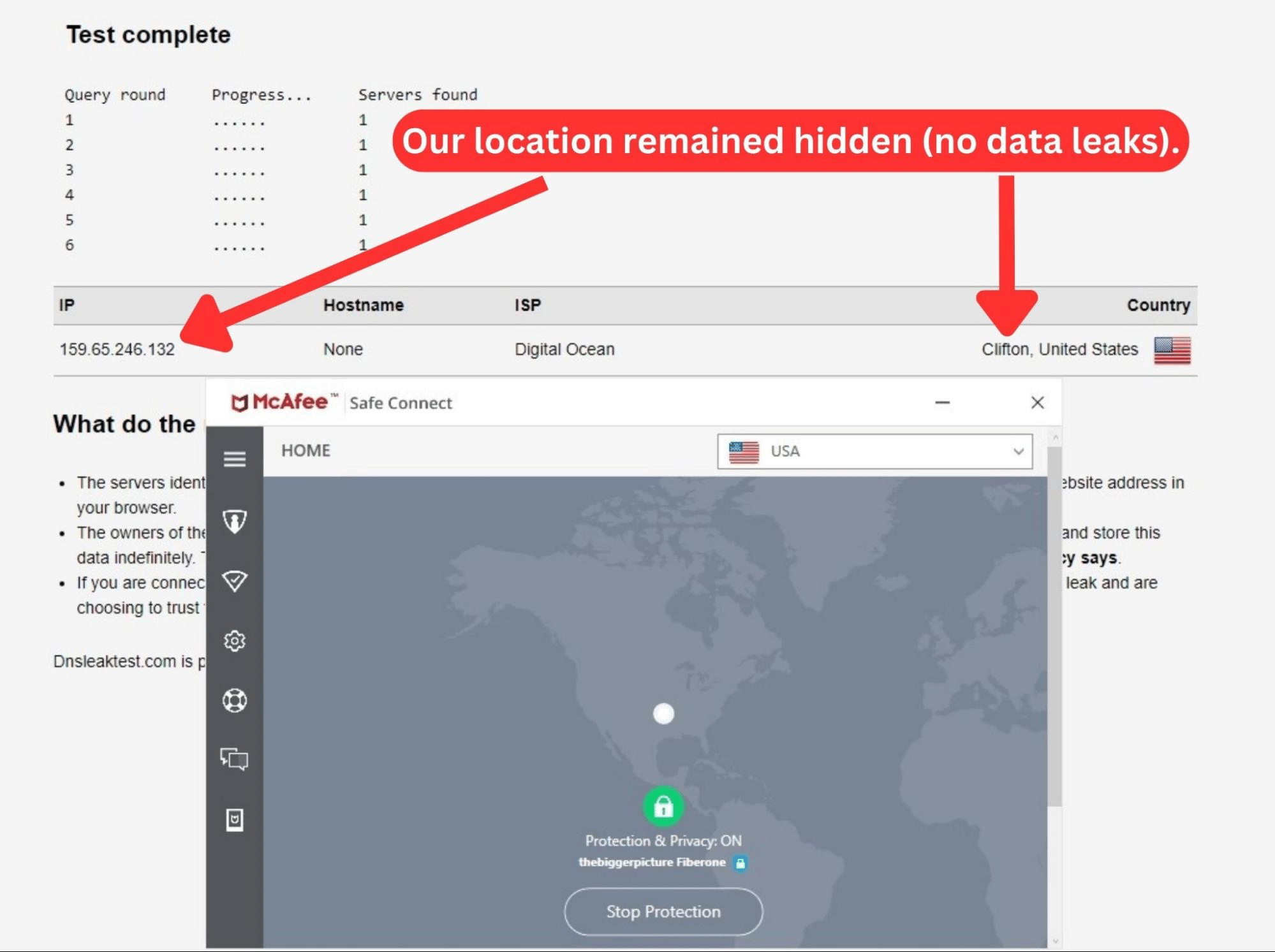Click the Protection & Privacy: ON text
Image resolution: width=1275 pixels, height=952 pixels.
tap(663, 840)
